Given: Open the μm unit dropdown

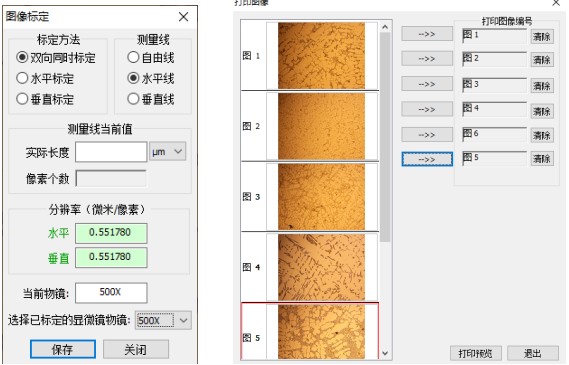Looking at the screenshot, I should coord(168,151).
